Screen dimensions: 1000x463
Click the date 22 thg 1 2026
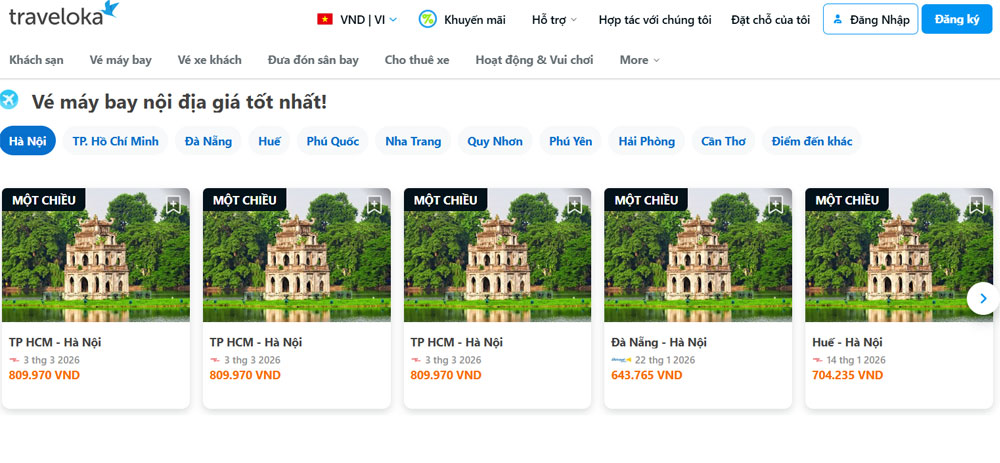tap(665, 360)
